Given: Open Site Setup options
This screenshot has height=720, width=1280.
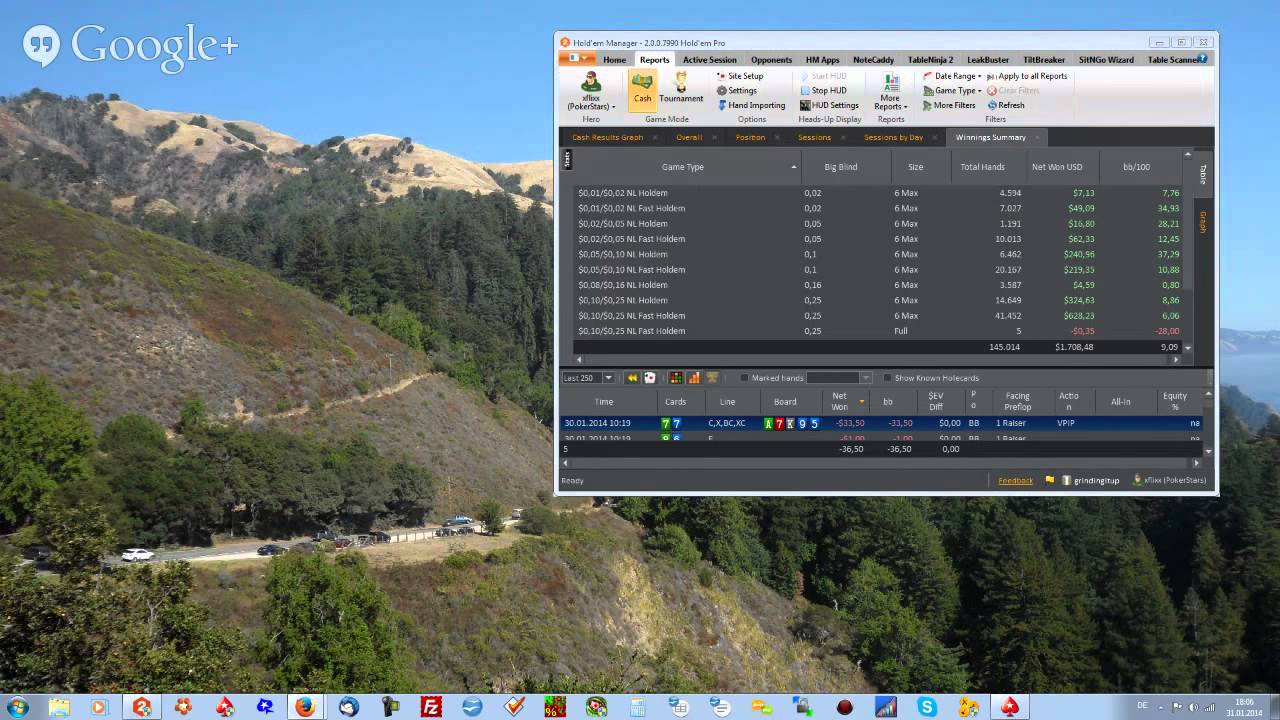Looking at the screenshot, I should (x=739, y=76).
